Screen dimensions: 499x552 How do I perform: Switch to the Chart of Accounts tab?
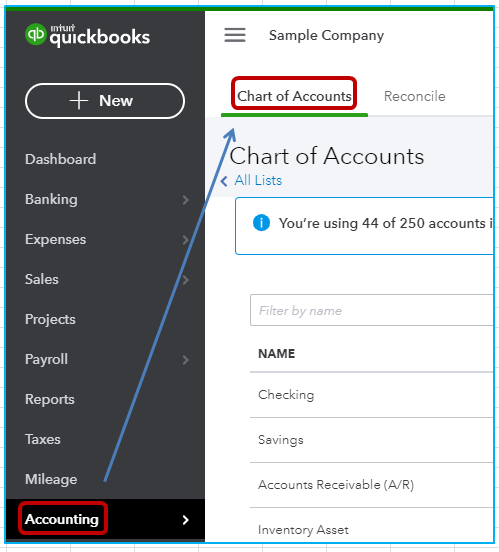pyautogui.click(x=294, y=96)
